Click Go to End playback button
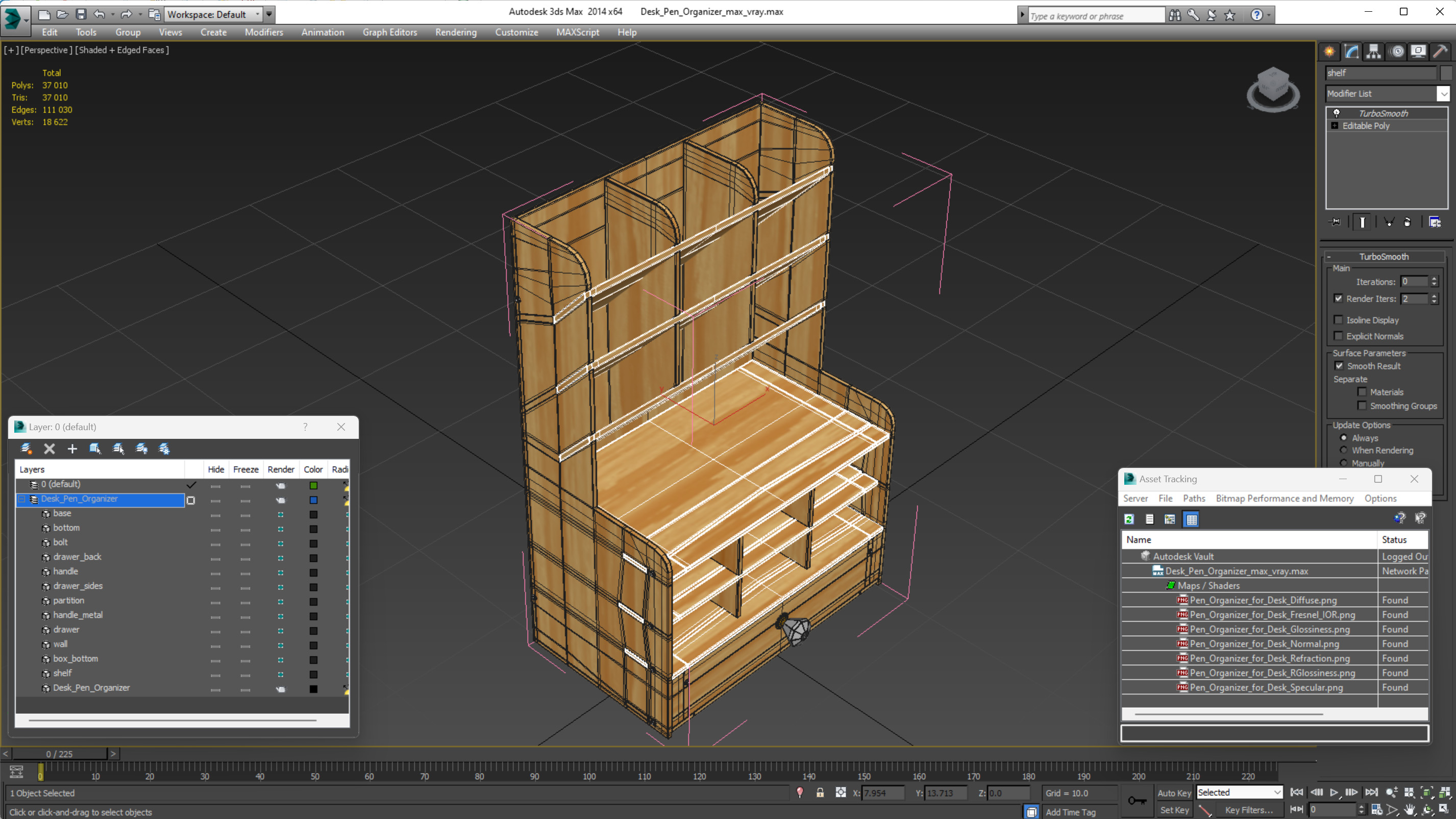This screenshot has height=819, width=1456. click(x=1371, y=792)
